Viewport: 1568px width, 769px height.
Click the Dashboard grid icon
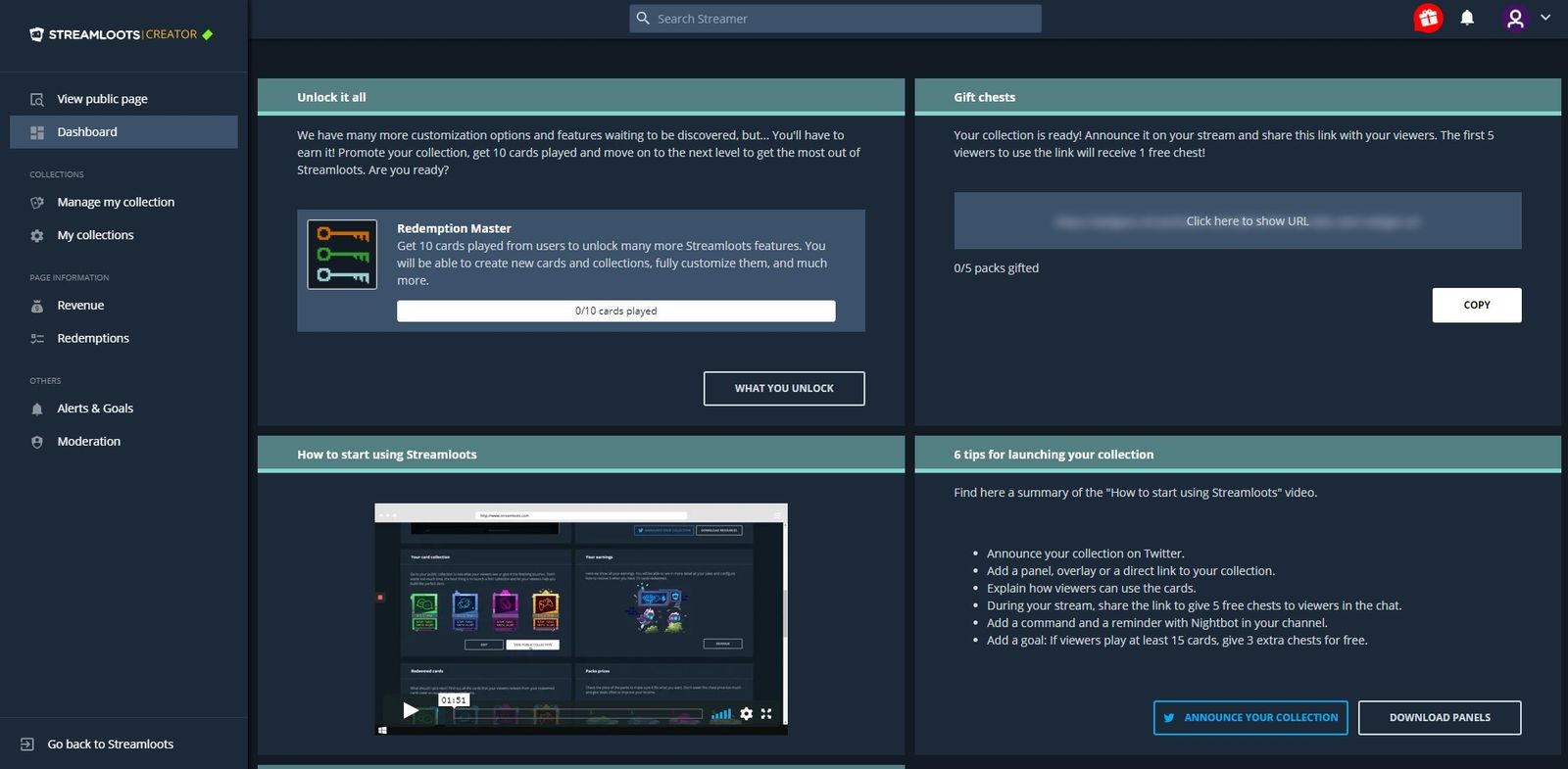[37, 132]
